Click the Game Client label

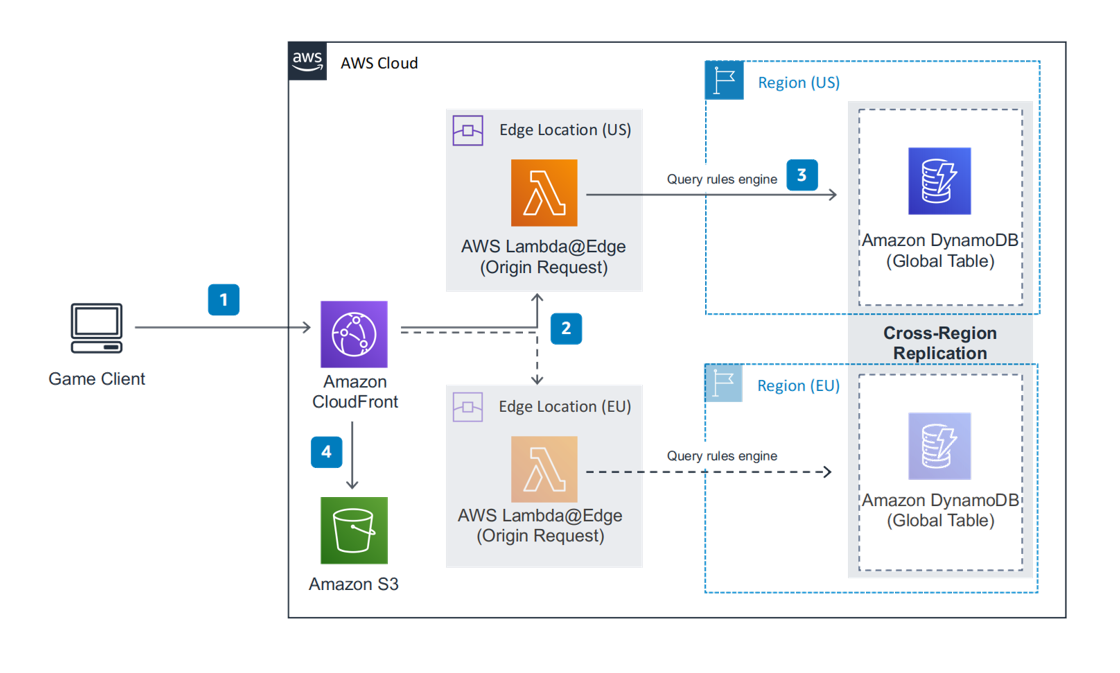(x=96, y=379)
